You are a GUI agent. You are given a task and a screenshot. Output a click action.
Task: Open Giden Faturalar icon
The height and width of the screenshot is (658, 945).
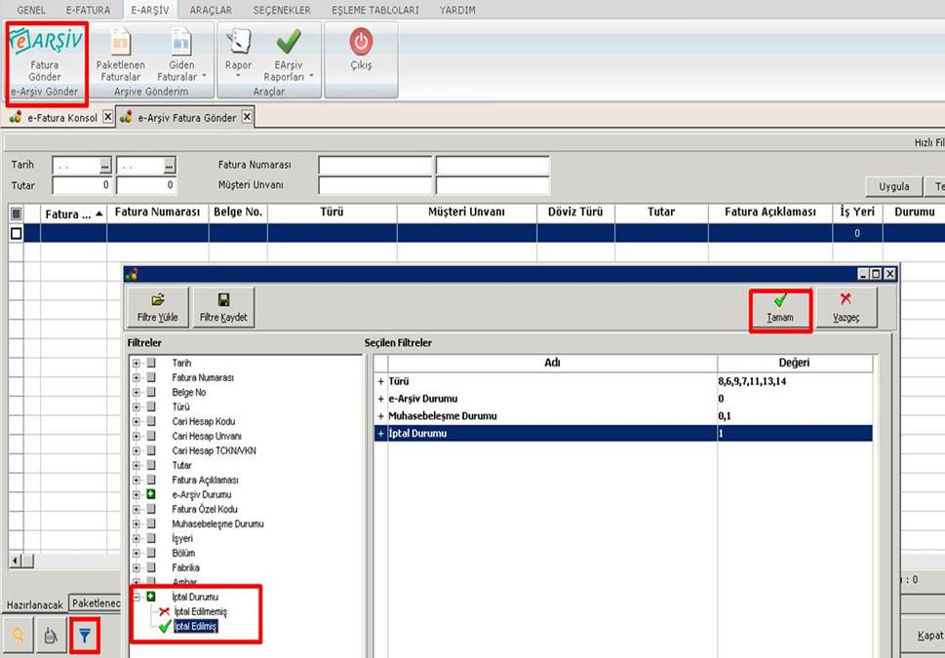click(x=181, y=43)
